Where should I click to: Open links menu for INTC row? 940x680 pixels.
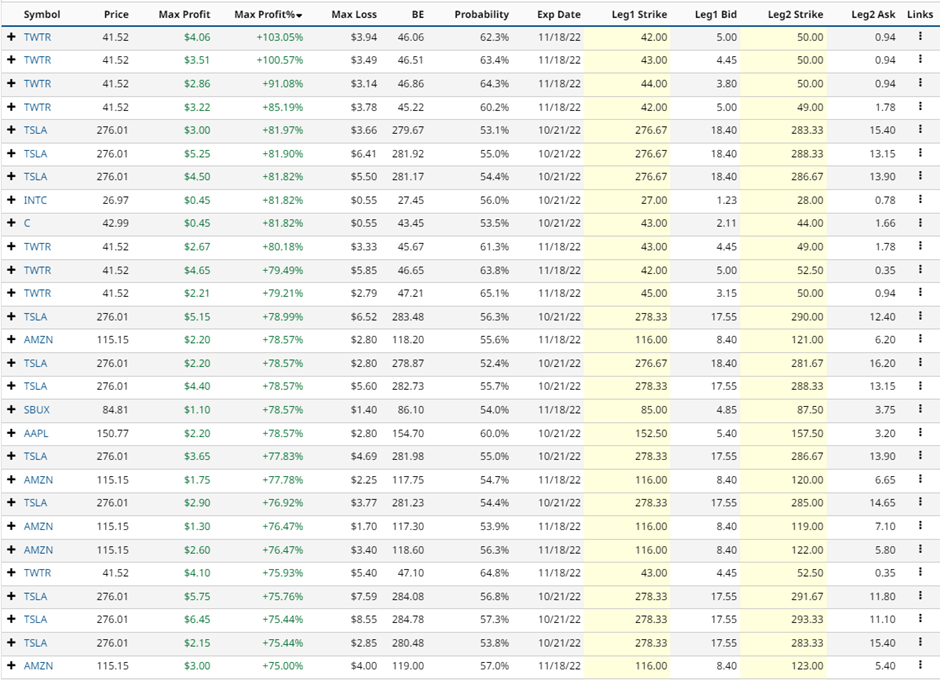point(920,199)
